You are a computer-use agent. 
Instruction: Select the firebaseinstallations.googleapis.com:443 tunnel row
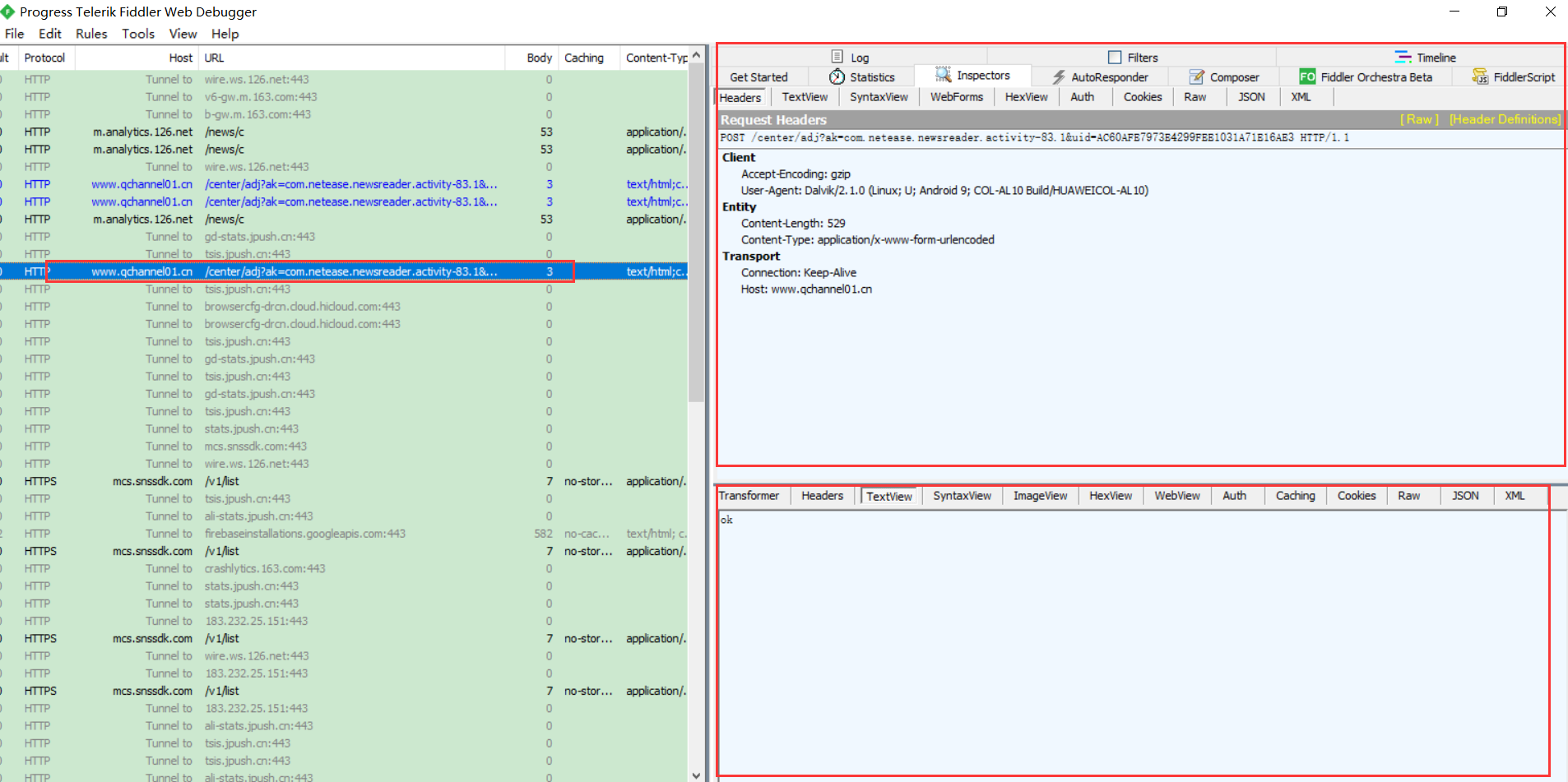coord(344,534)
